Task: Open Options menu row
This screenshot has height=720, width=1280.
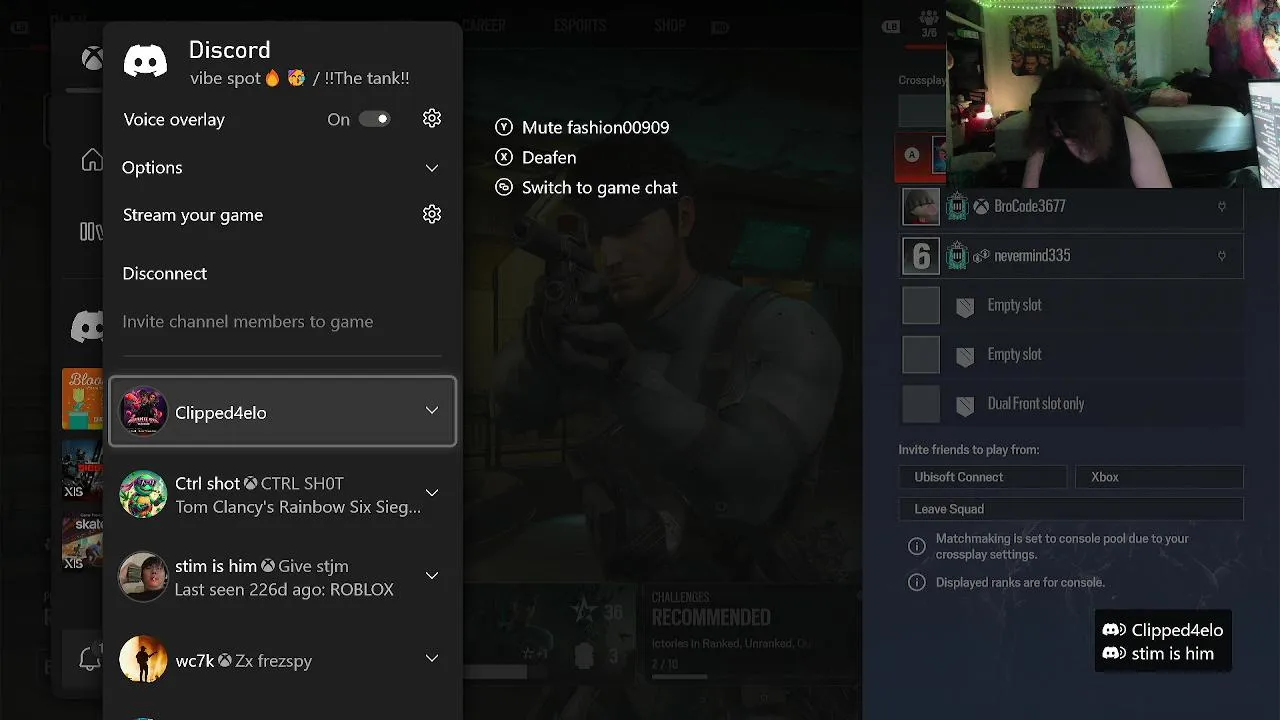Action: tap(282, 168)
